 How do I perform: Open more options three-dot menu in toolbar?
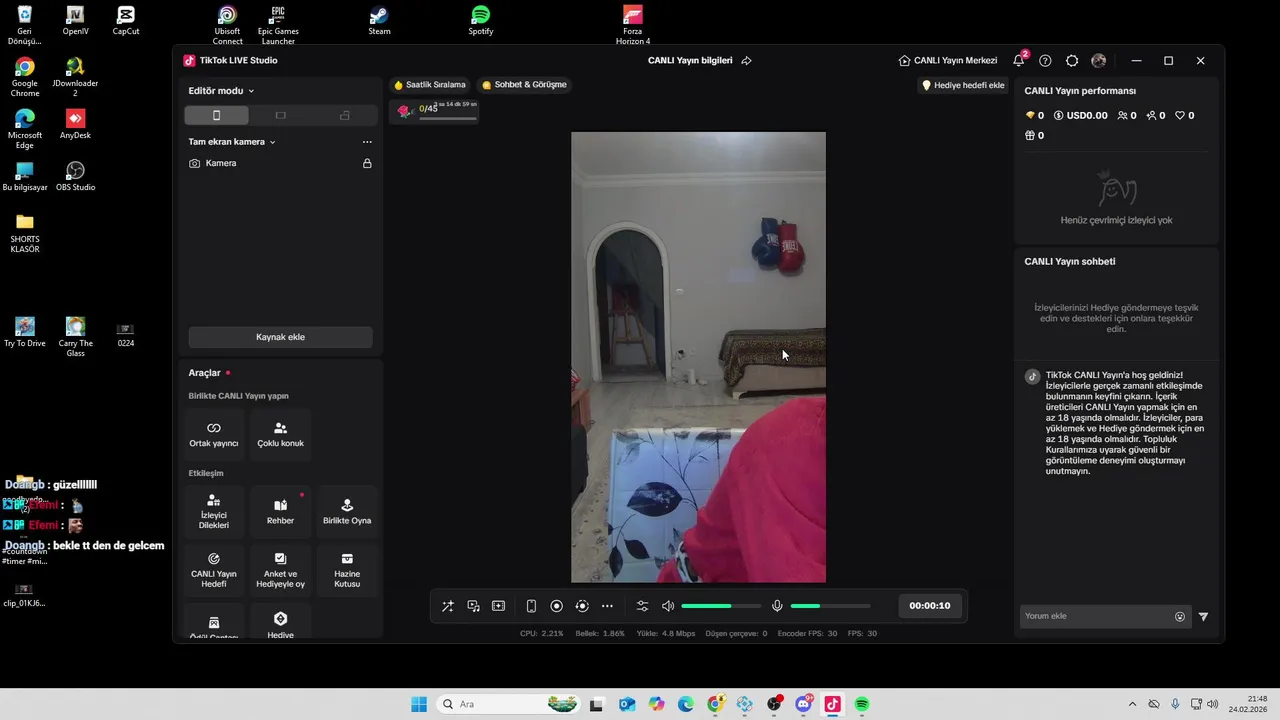pos(607,606)
